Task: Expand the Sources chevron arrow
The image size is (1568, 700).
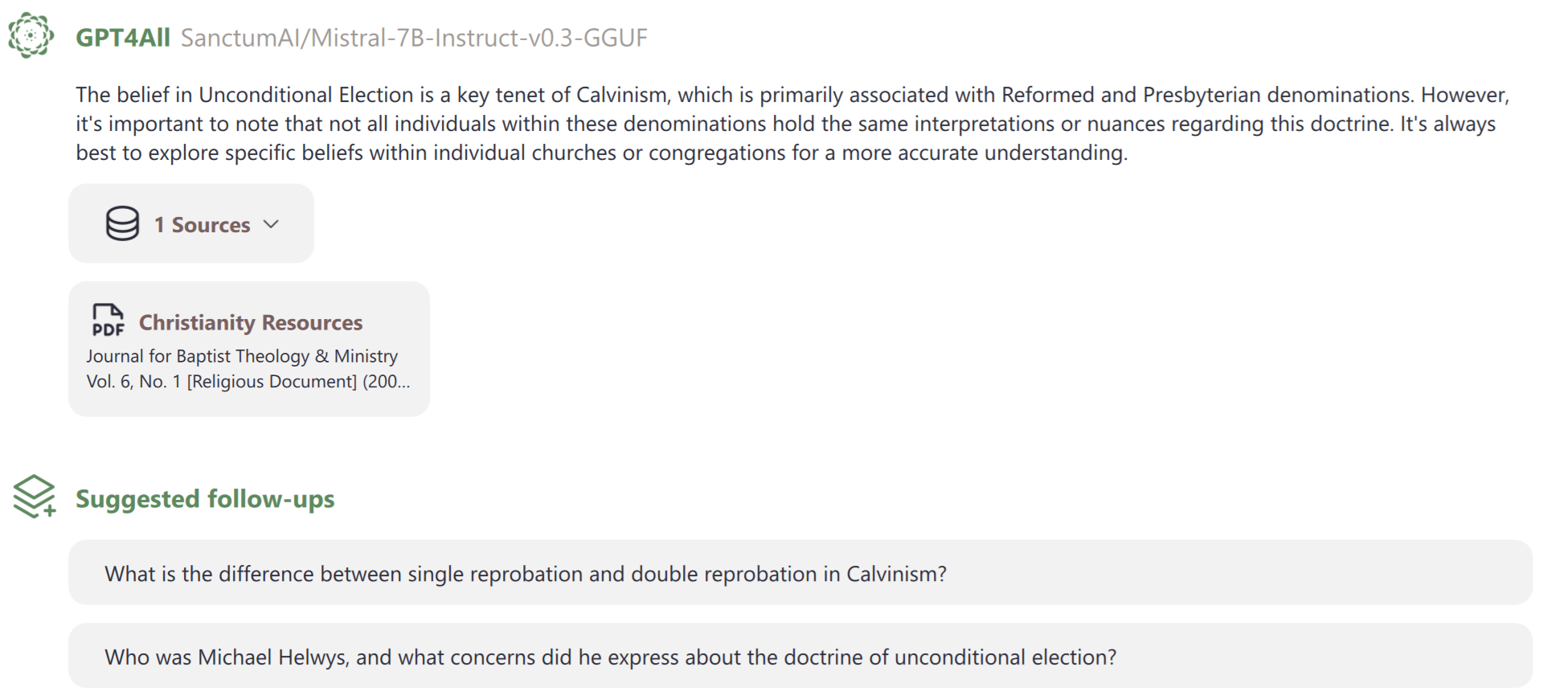Action: [272, 224]
